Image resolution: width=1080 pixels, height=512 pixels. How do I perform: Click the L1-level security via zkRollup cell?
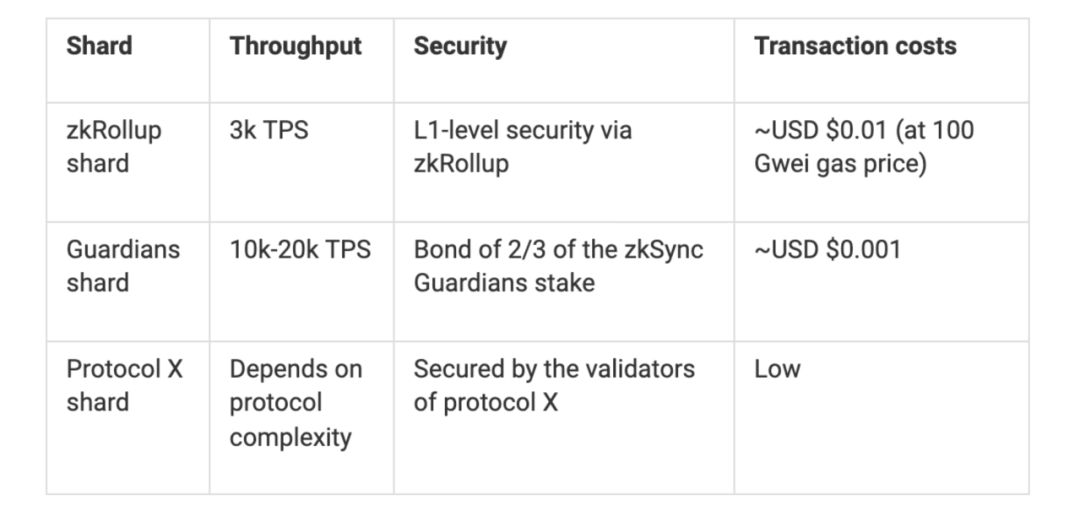point(522,147)
